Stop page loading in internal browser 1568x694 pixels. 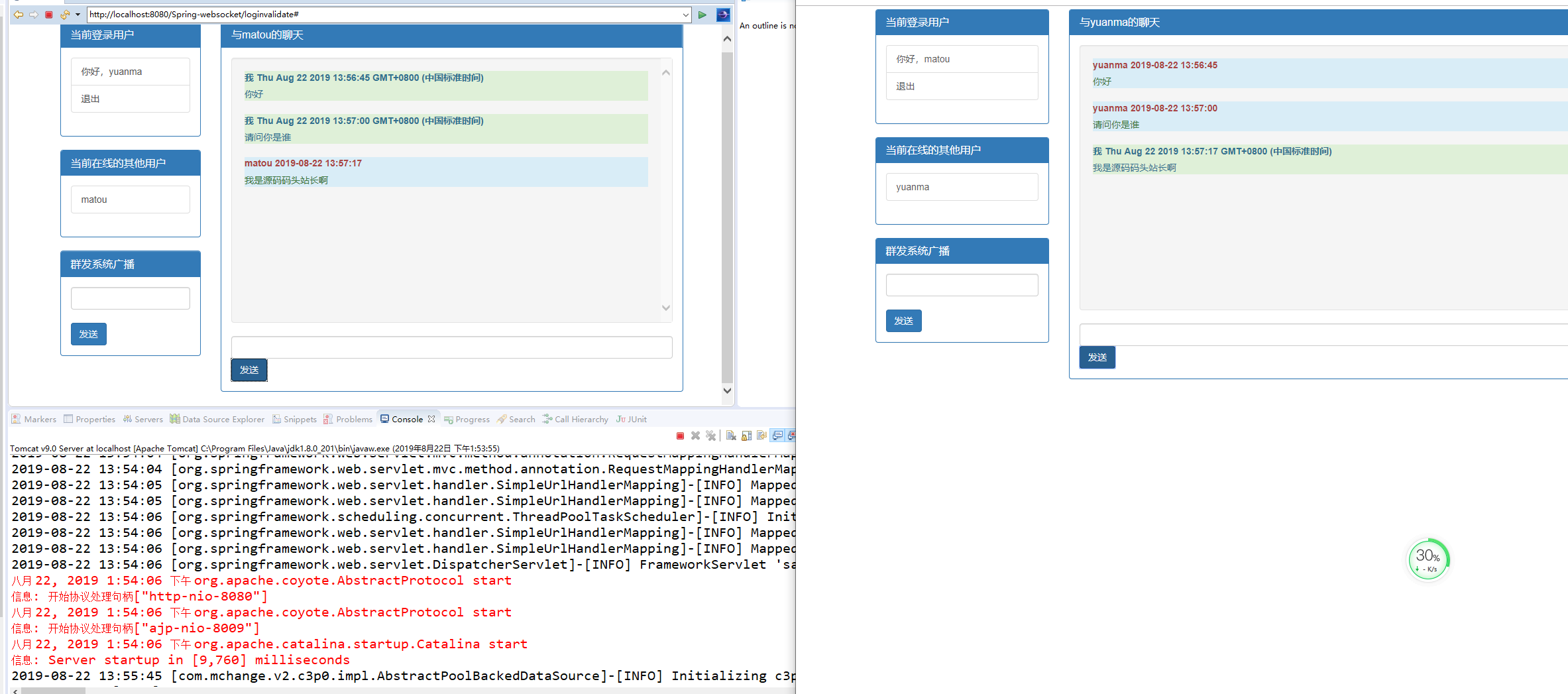(x=49, y=15)
